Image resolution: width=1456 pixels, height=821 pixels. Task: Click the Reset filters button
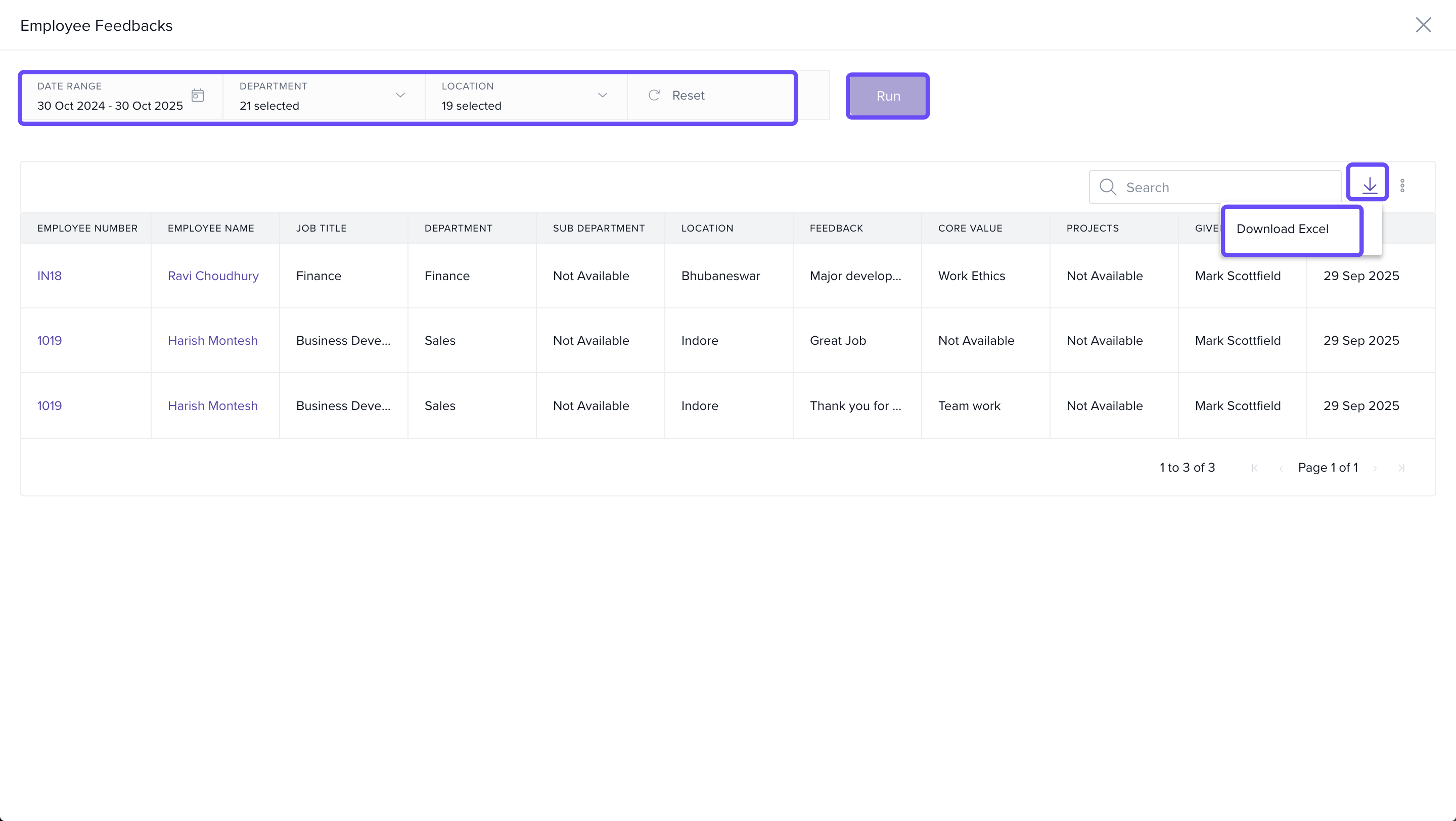[x=677, y=96]
